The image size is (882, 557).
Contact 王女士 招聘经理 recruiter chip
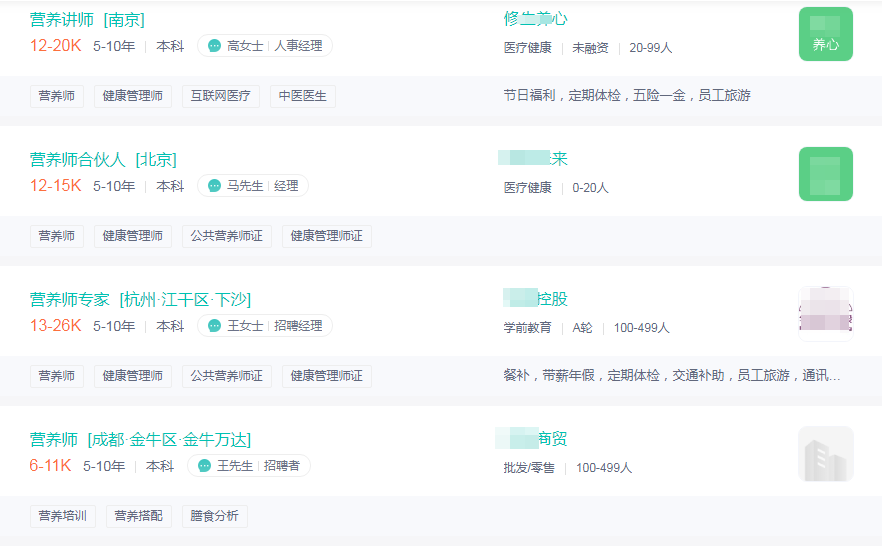click(x=265, y=326)
